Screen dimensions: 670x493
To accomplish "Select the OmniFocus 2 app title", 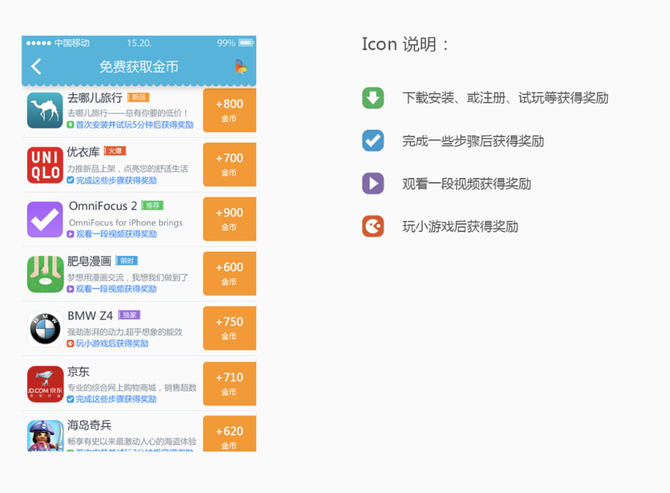I will (x=103, y=206).
